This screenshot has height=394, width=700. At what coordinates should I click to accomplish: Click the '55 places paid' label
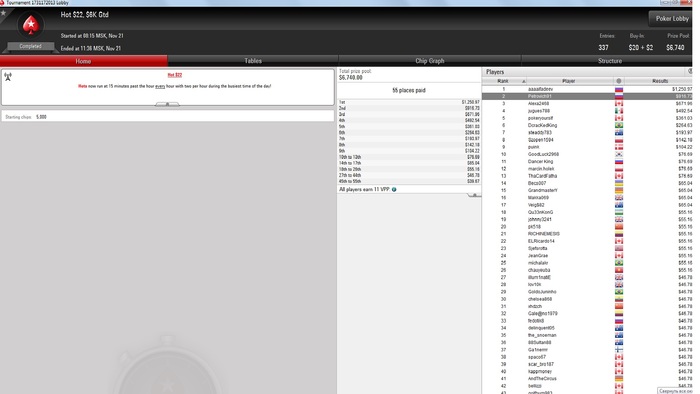coord(409,91)
